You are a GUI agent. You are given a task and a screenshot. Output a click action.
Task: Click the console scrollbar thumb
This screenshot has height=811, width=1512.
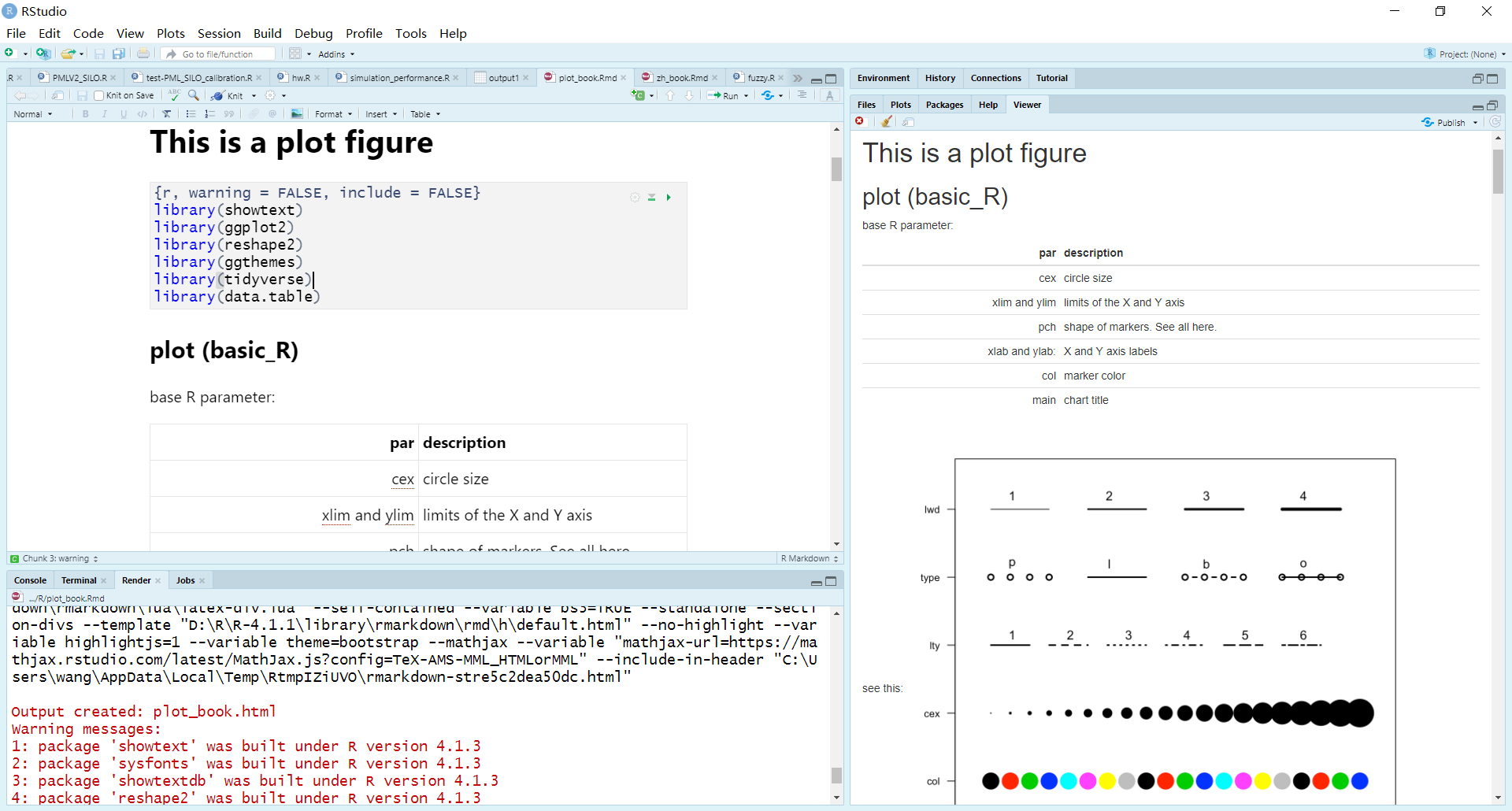point(836,775)
